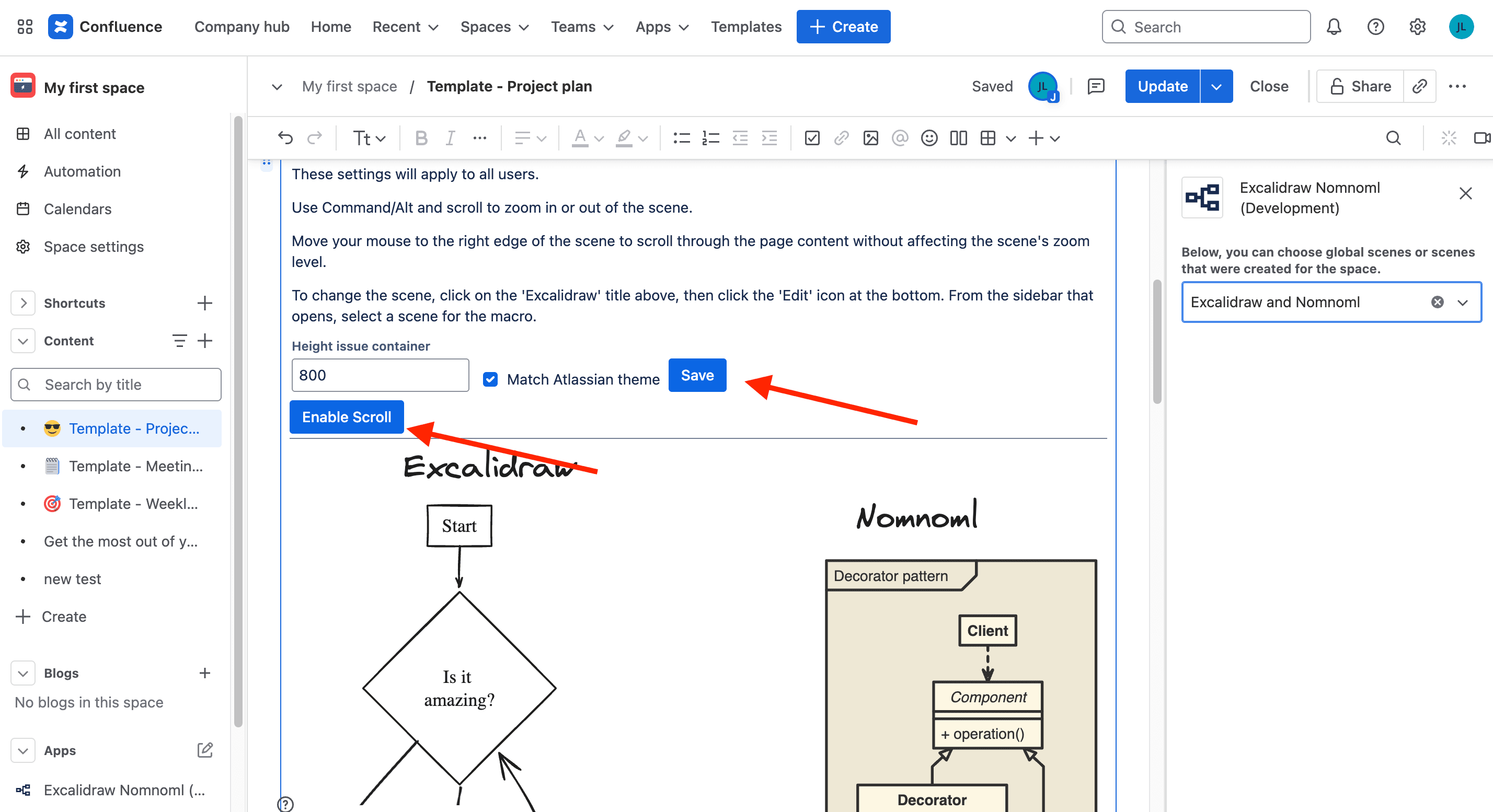This screenshot has width=1493, height=812.
Task: Go to Home
Action: [x=331, y=27]
